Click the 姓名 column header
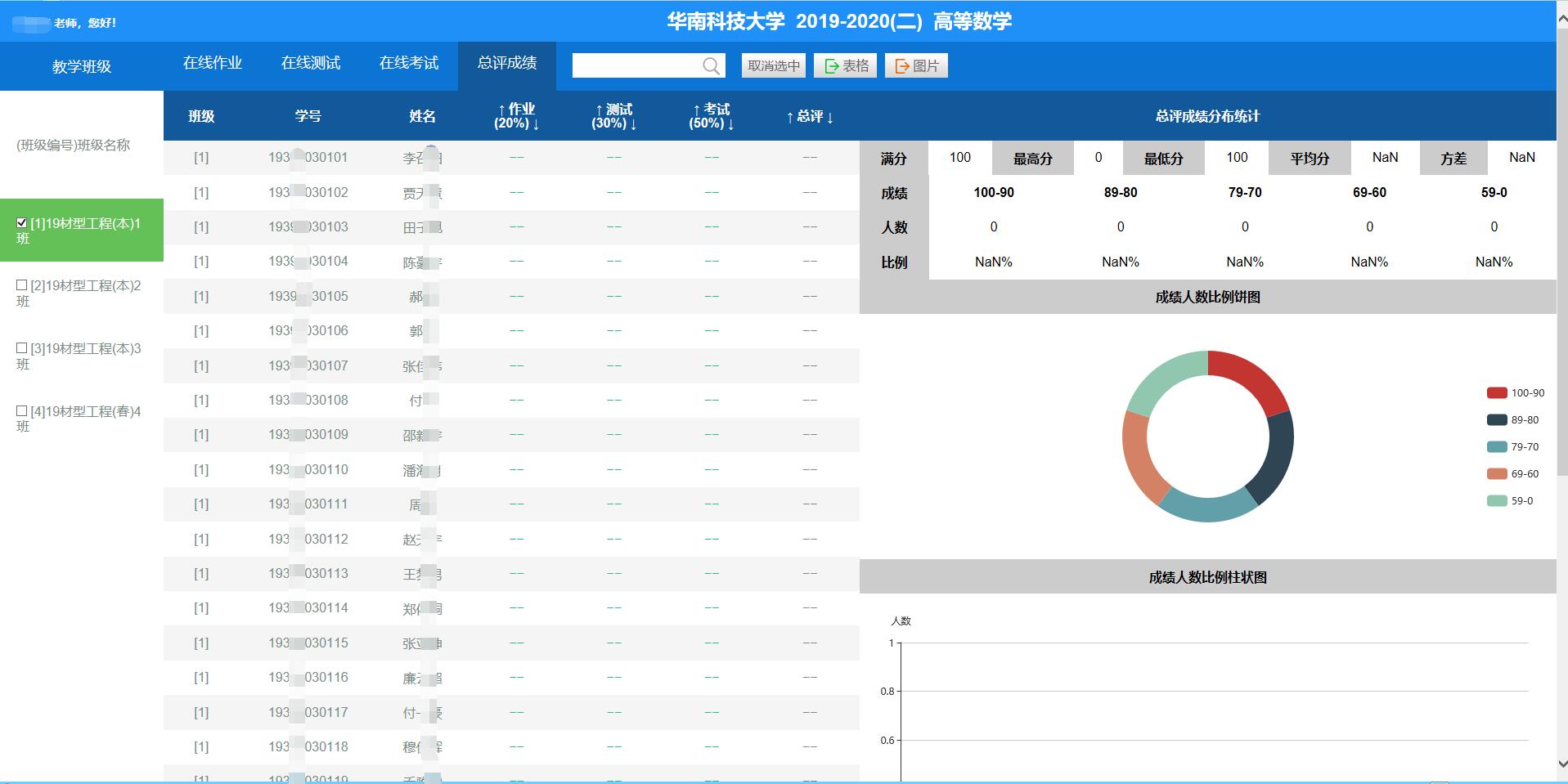 point(423,116)
